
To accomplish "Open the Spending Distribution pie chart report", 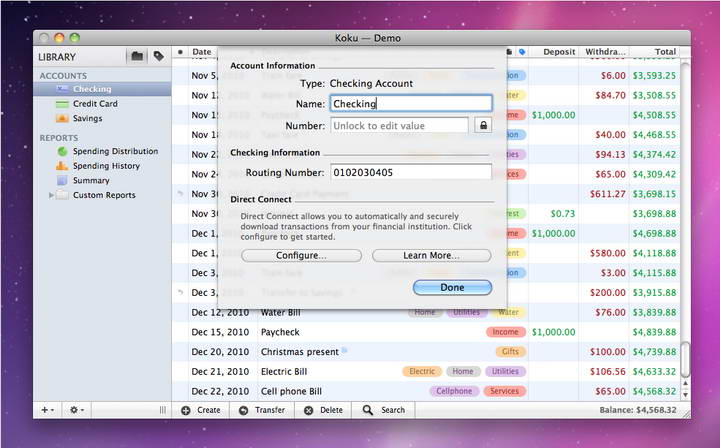I will click(x=62, y=151).
